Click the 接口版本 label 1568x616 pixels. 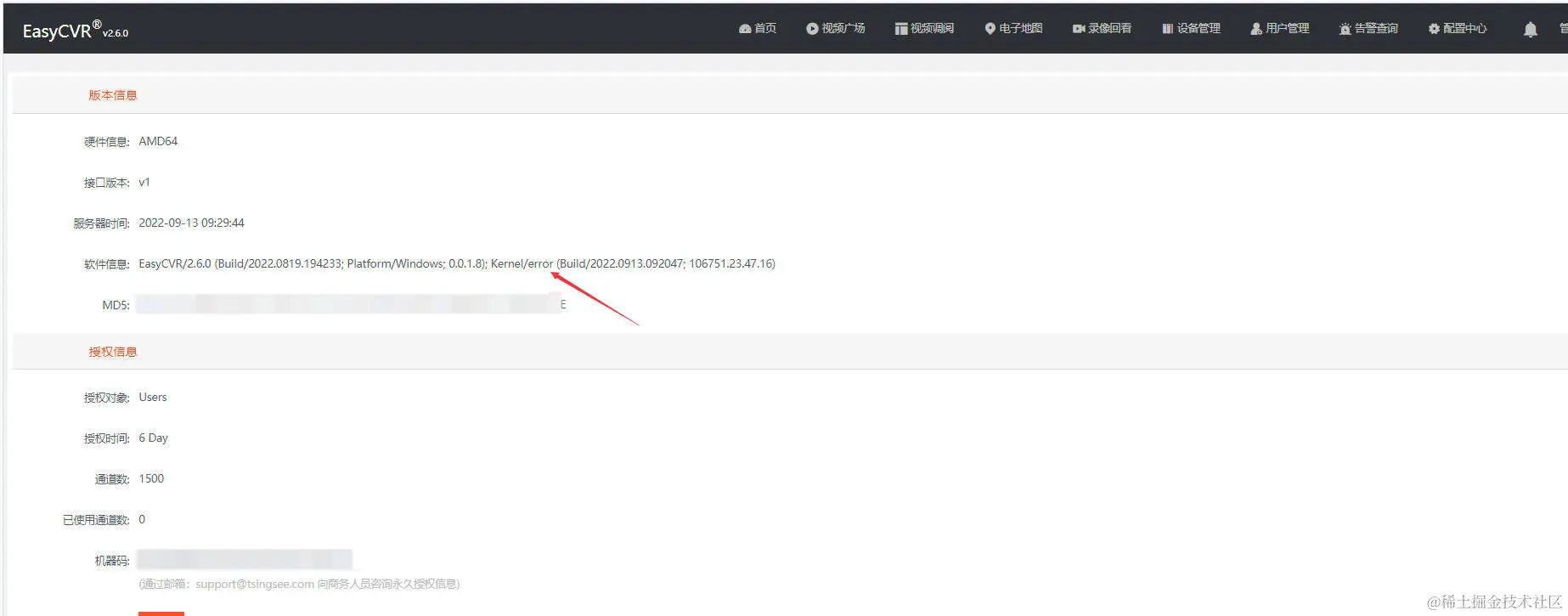[x=106, y=183]
